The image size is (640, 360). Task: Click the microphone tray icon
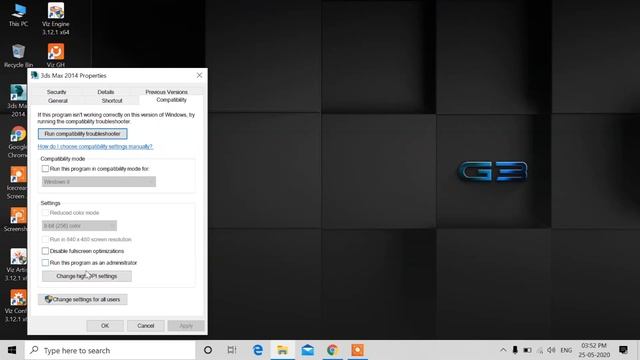coord(515,350)
